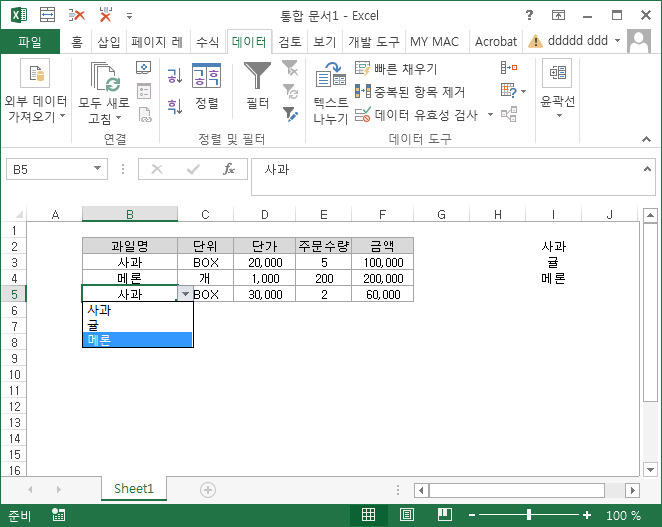Image resolution: width=662 pixels, height=527 pixels.
Task: Sort descending with the bottom sort icon
Action: pos(175,106)
